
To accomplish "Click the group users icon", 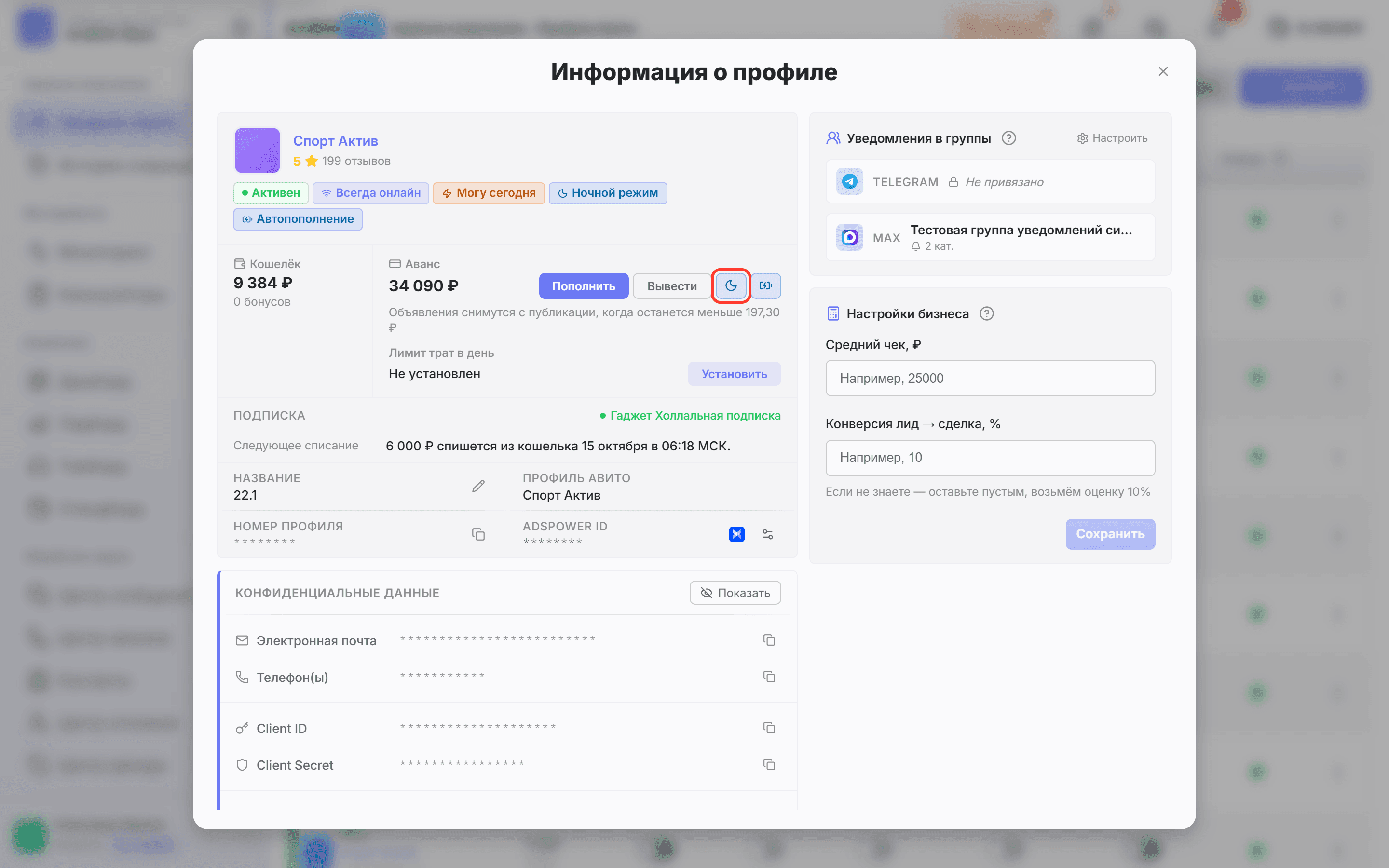I will point(833,138).
